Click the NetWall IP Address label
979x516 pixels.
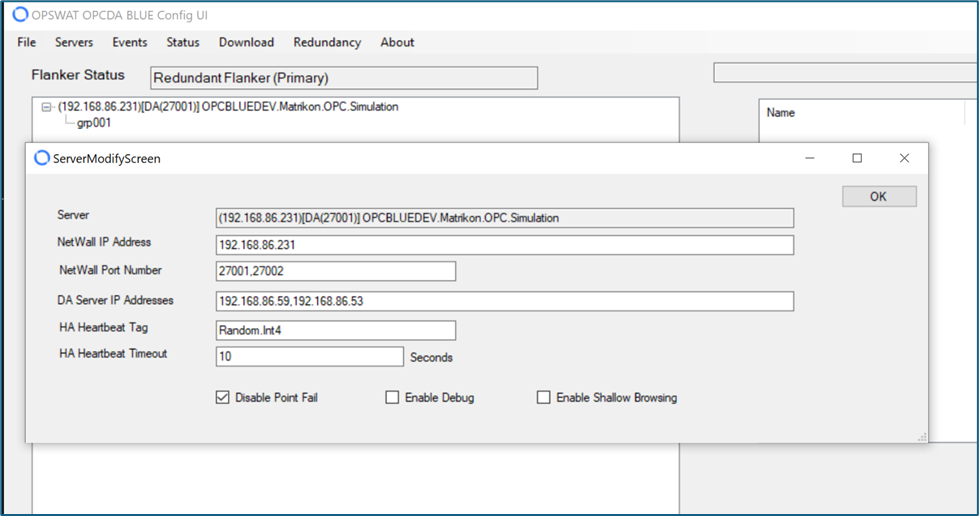click(104, 242)
